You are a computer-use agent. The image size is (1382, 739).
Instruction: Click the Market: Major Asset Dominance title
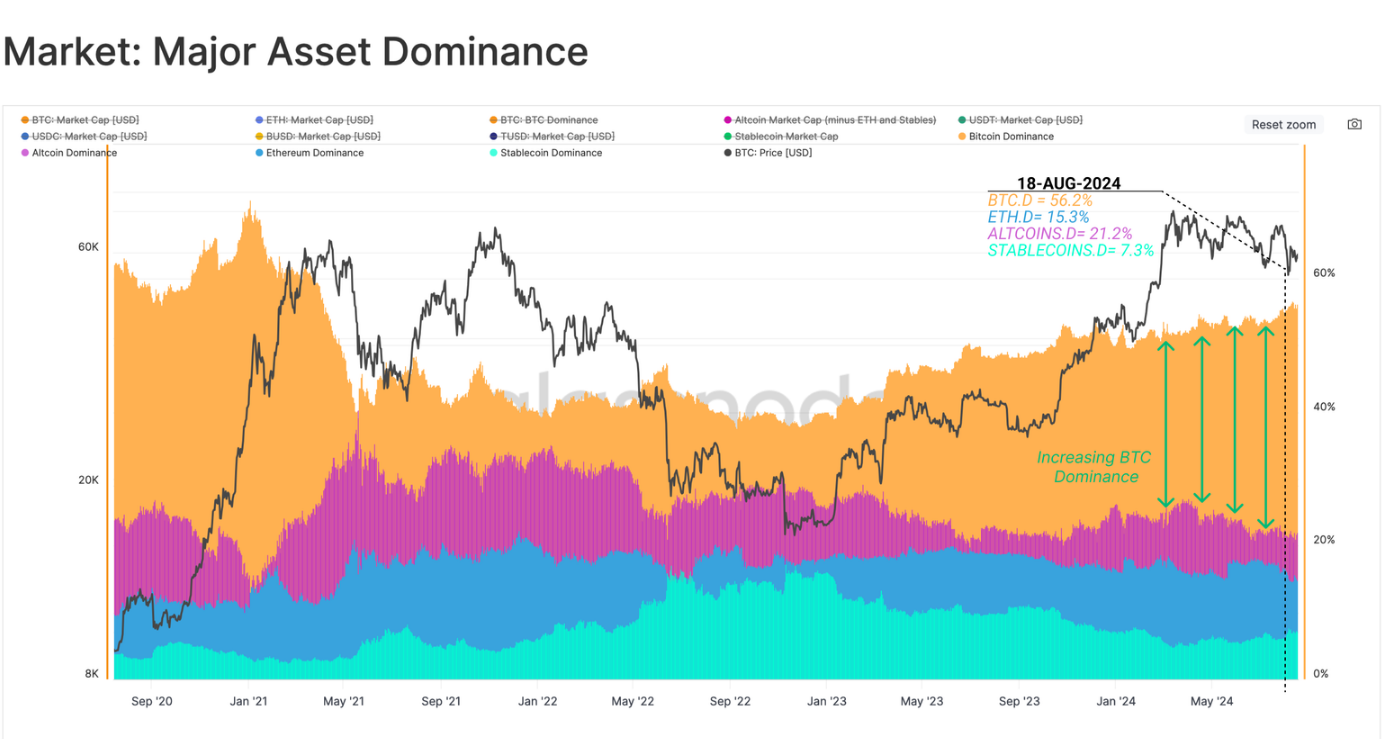click(296, 52)
